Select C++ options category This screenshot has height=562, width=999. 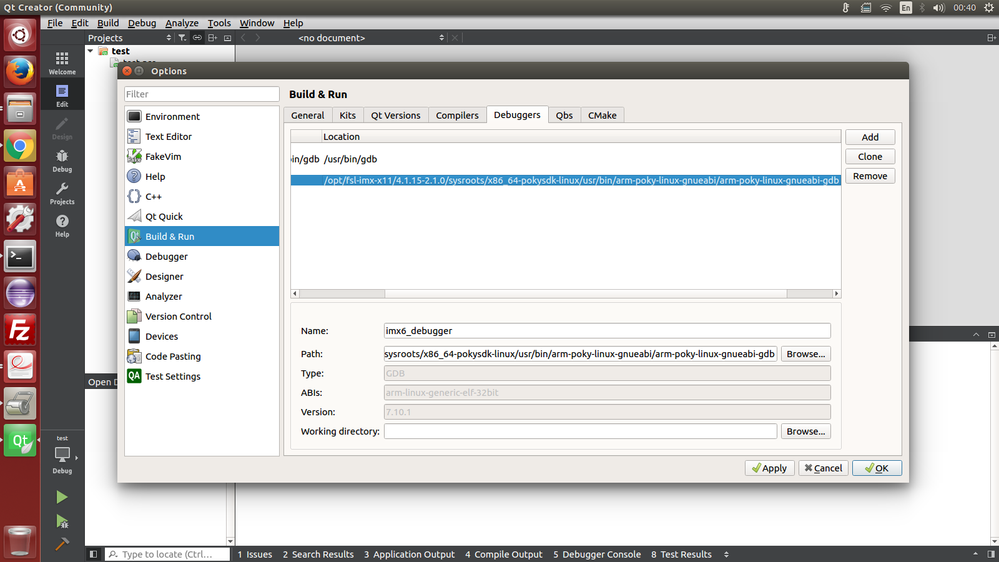[202, 196]
